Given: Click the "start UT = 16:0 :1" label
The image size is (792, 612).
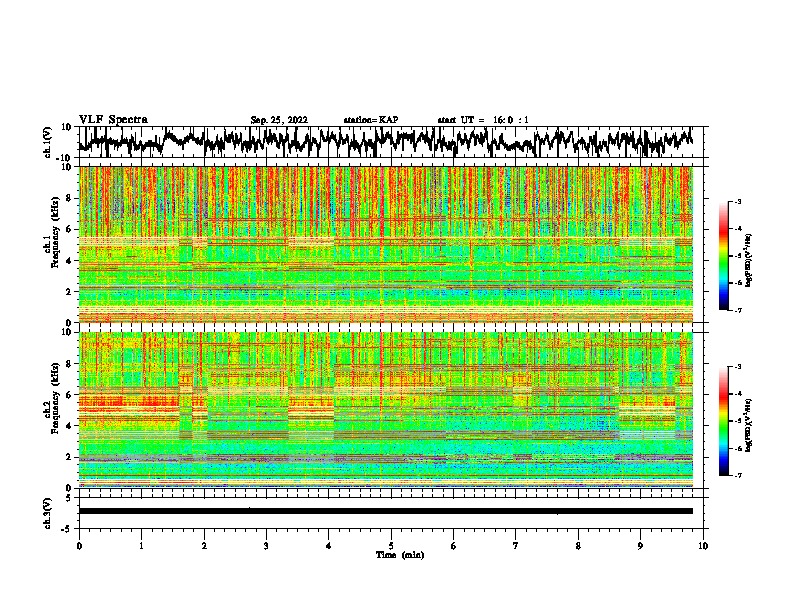Looking at the screenshot, I should pyautogui.click(x=483, y=120).
